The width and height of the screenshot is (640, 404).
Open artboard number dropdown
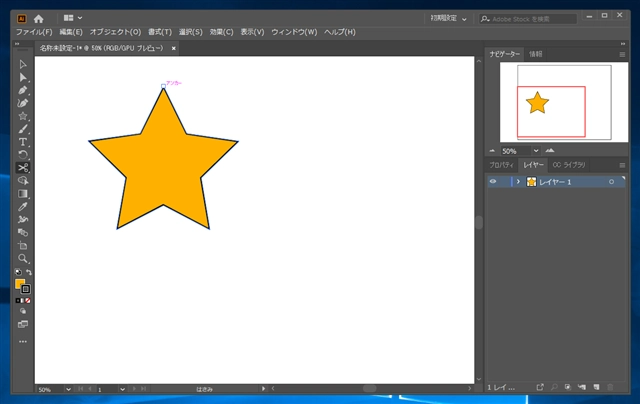[122, 389]
